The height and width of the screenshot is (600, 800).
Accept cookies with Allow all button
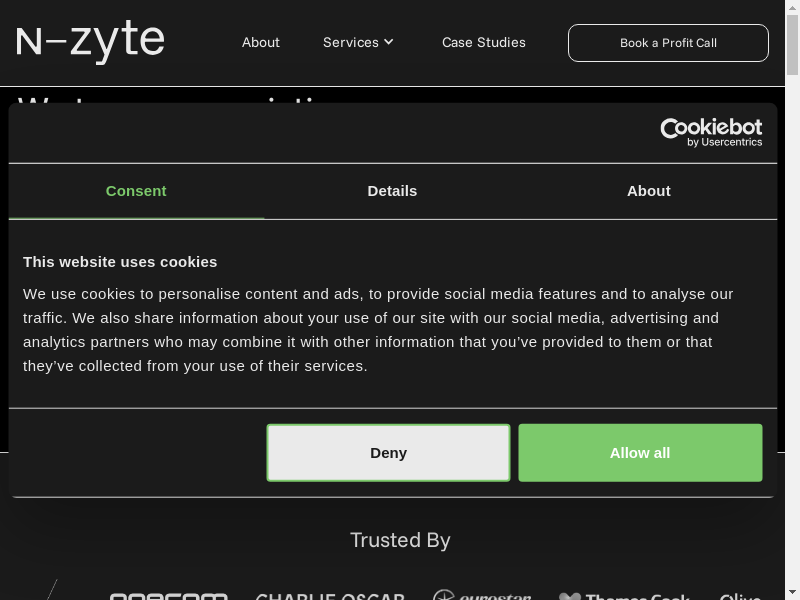(x=640, y=453)
